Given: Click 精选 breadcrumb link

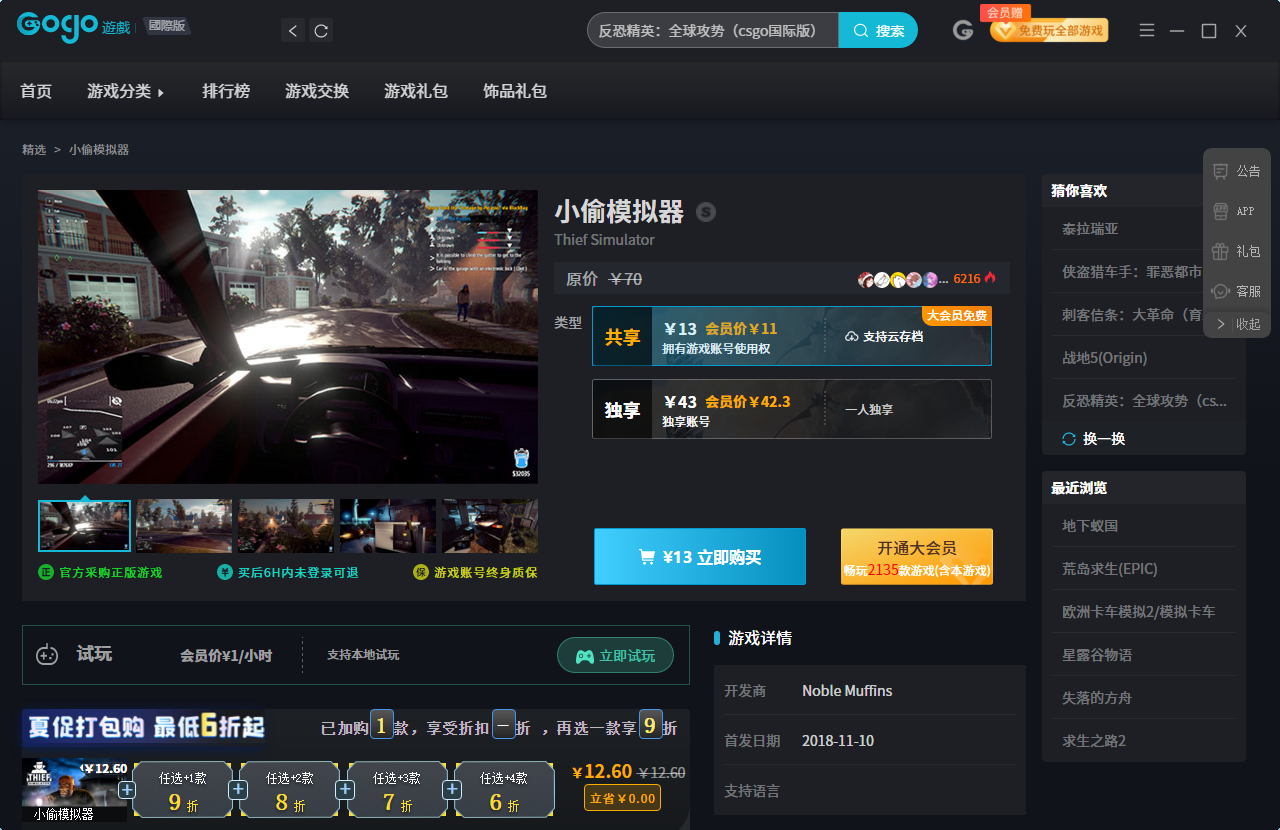Looking at the screenshot, I should [x=34, y=149].
